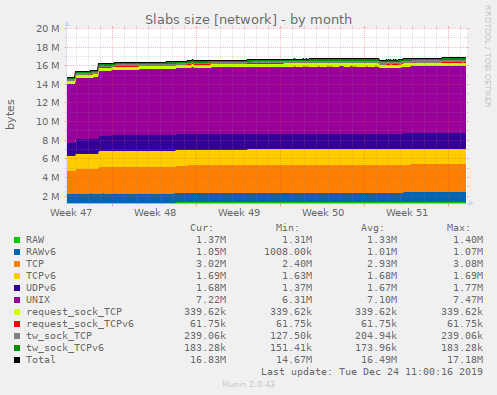Click the '8 M' y-axis label
This screenshot has width=497, height=395.
[51, 140]
